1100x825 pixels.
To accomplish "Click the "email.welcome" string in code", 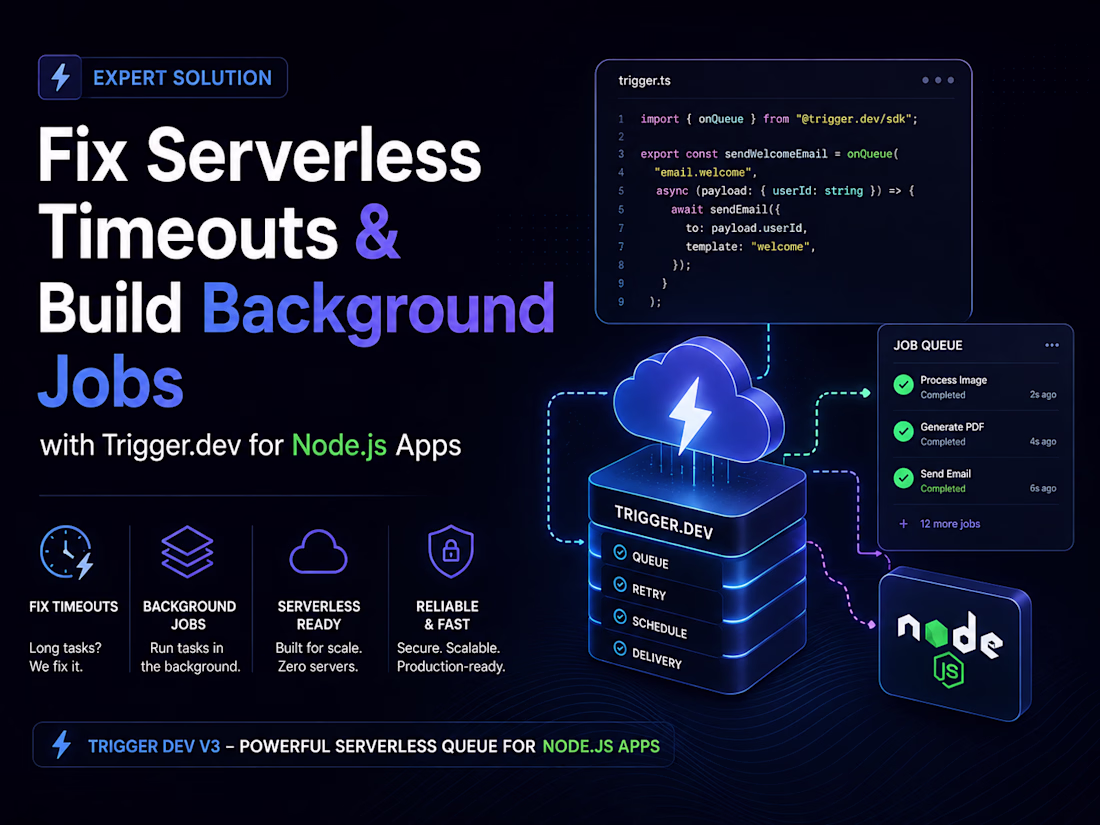I will [x=702, y=173].
